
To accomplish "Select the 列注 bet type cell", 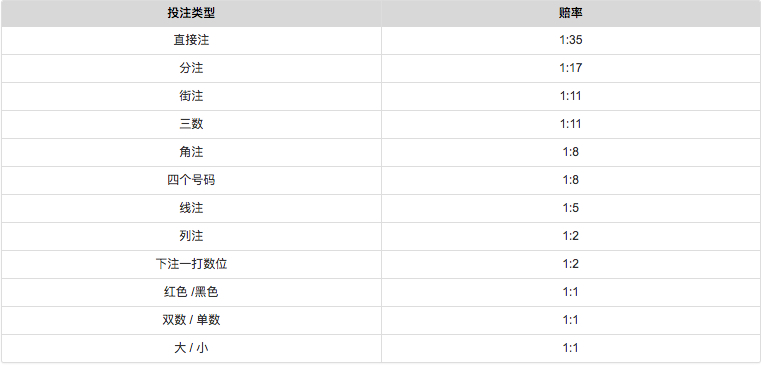I will coord(191,236).
